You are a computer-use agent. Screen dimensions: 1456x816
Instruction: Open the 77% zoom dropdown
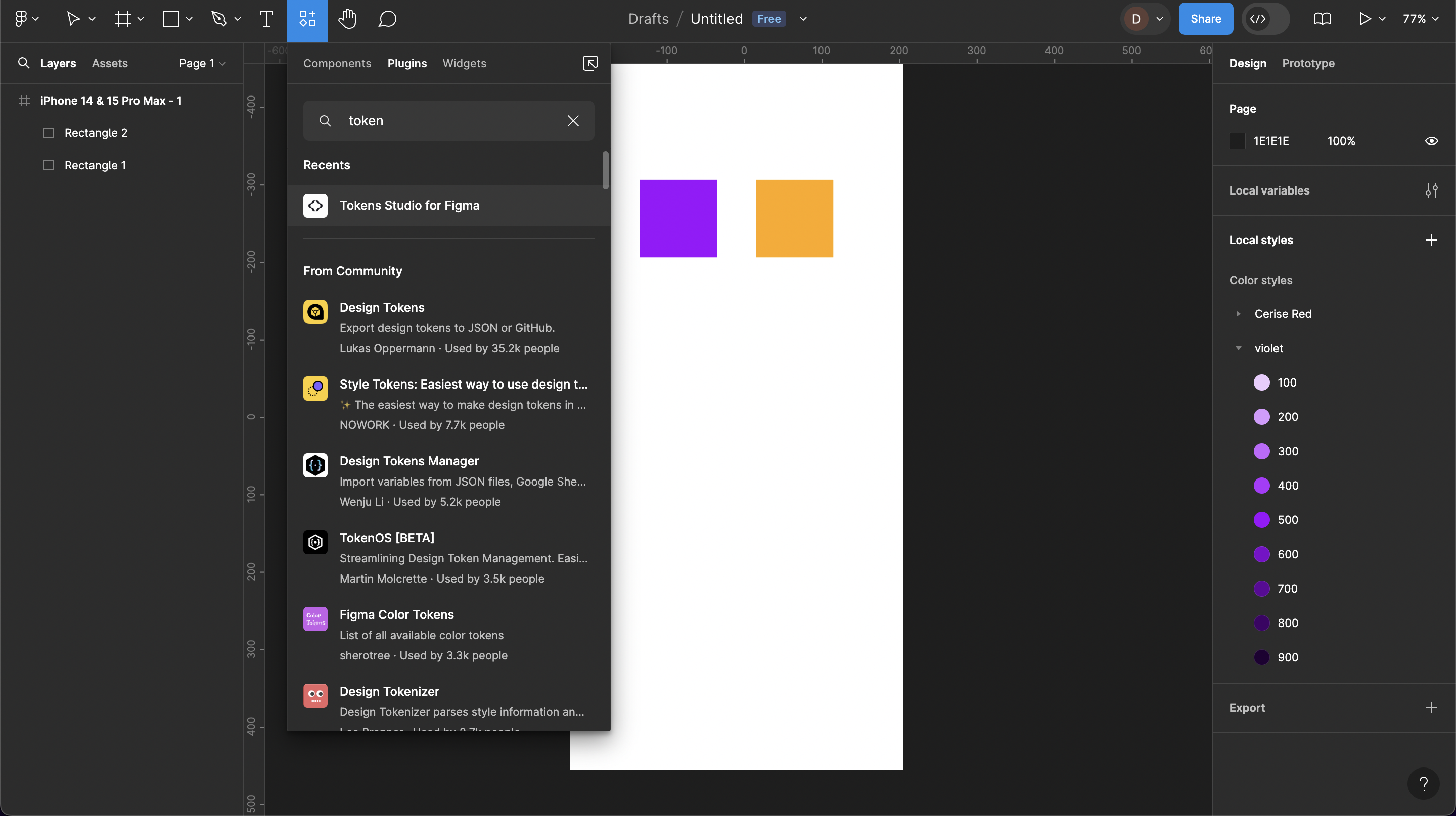[x=1420, y=19]
